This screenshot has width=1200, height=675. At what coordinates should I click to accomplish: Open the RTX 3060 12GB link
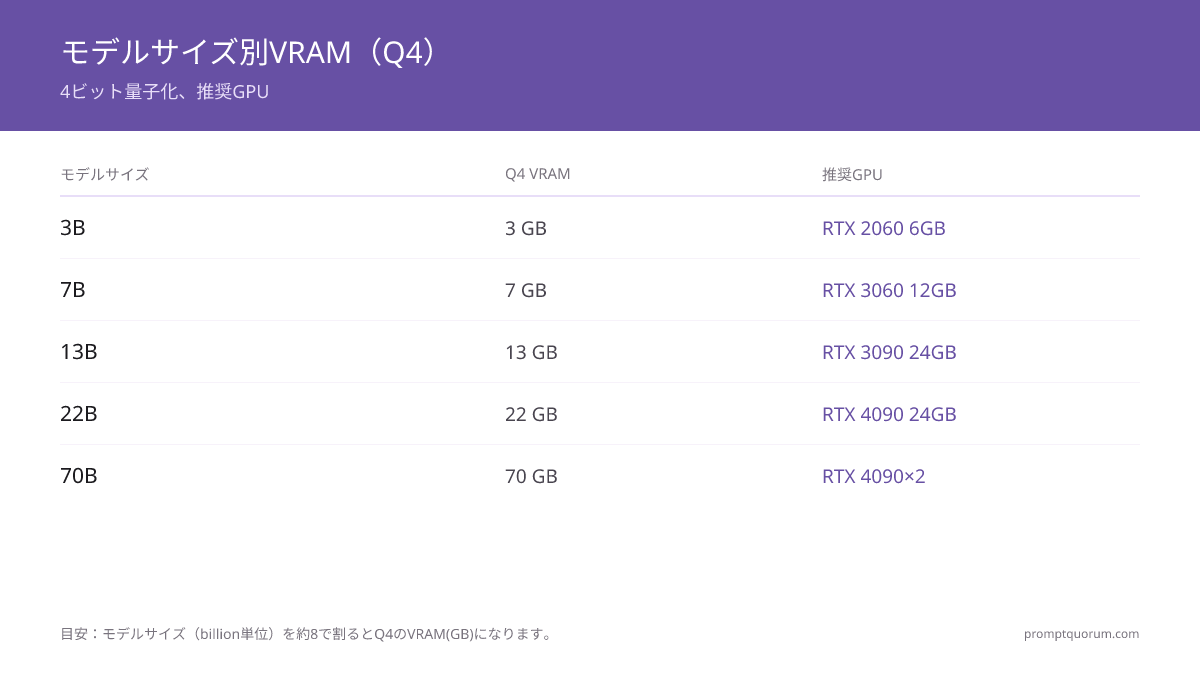(x=889, y=290)
